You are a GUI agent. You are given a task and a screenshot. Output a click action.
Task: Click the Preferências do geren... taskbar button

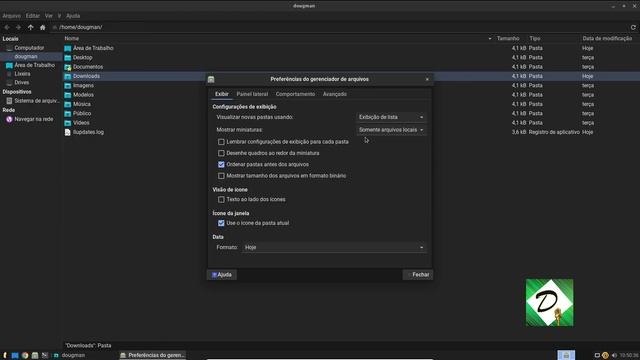click(153, 356)
